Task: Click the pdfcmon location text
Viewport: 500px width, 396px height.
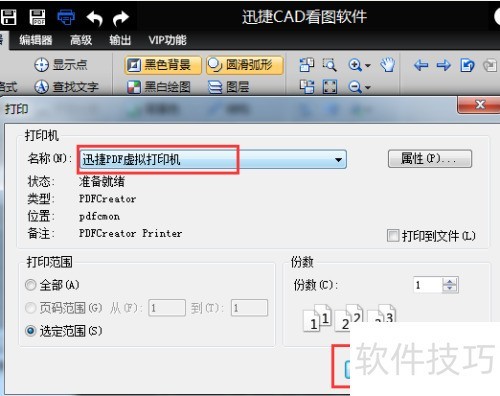Action: (x=99, y=217)
